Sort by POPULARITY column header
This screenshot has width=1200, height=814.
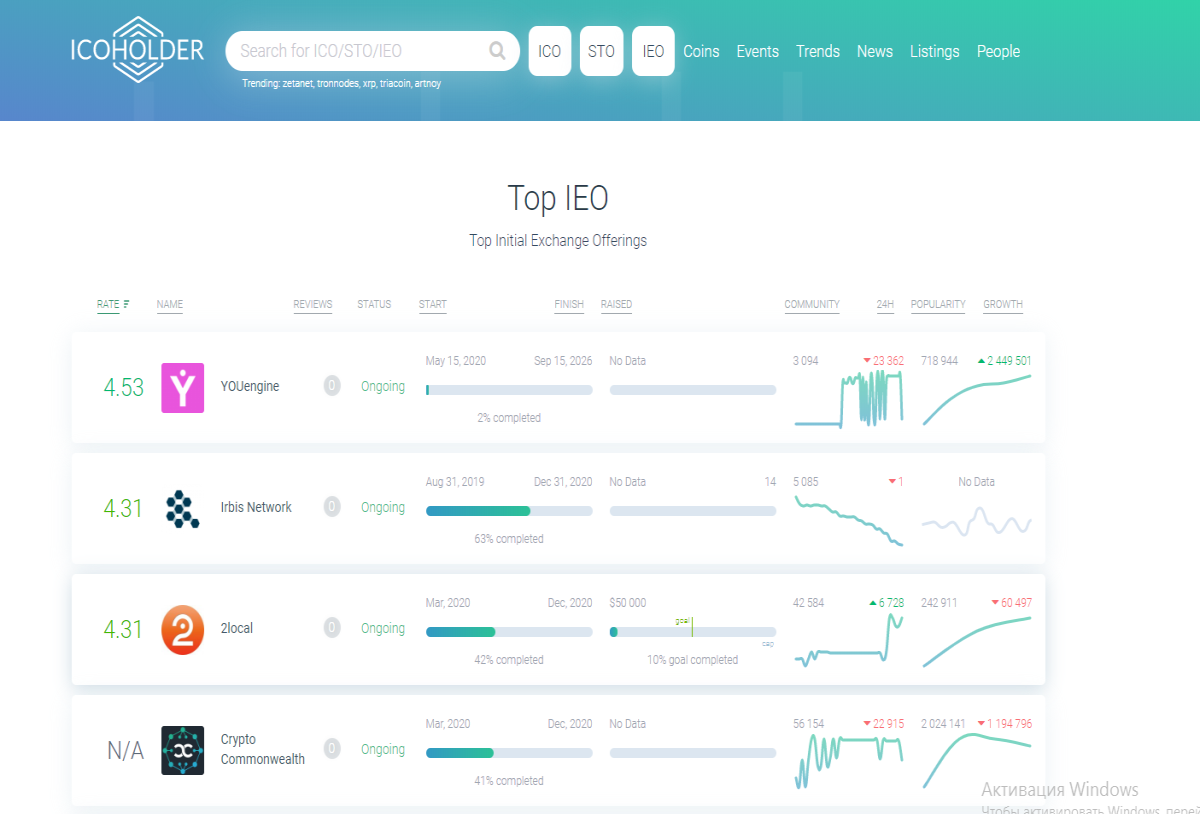tap(938, 305)
